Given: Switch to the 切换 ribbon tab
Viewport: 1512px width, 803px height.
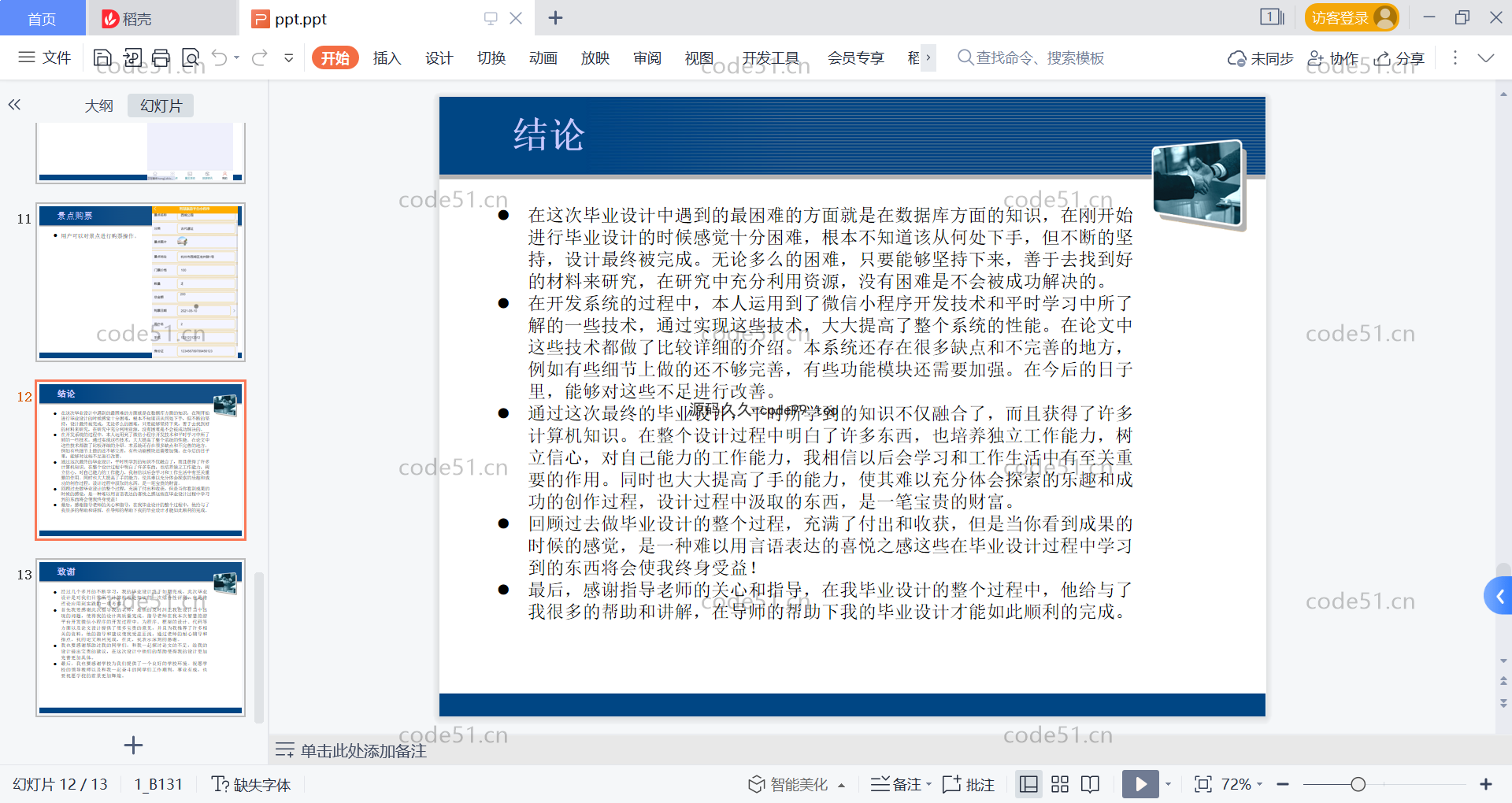Looking at the screenshot, I should pos(491,58).
